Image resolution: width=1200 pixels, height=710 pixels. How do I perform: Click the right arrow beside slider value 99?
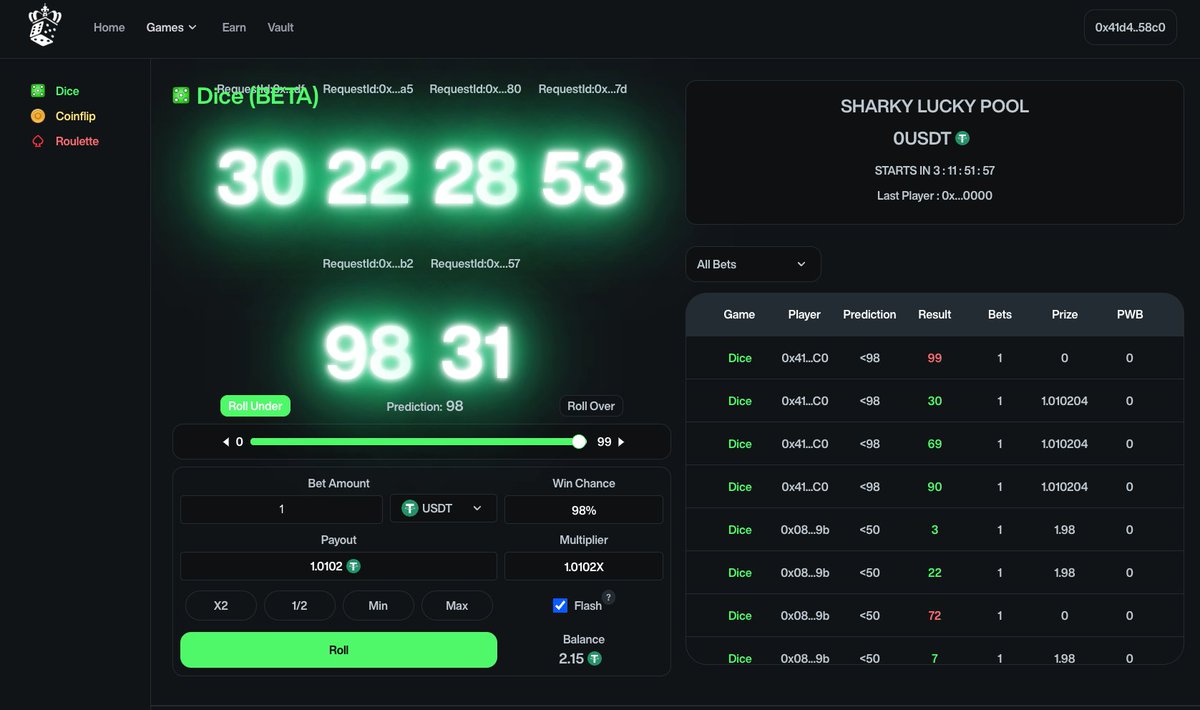click(x=621, y=441)
